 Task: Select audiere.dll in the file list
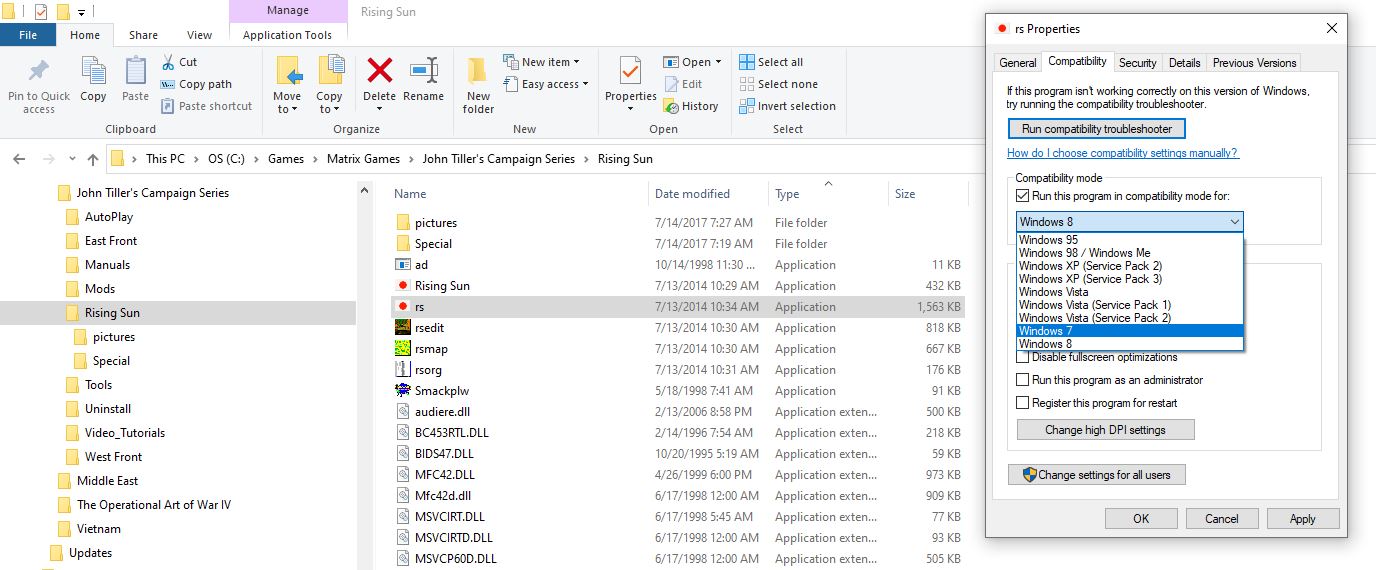coord(443,412)
